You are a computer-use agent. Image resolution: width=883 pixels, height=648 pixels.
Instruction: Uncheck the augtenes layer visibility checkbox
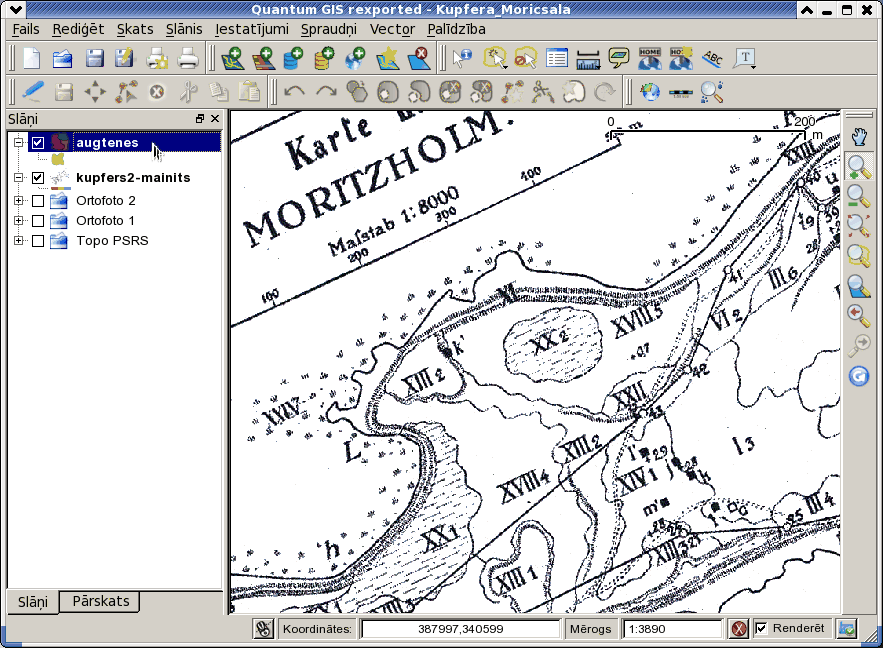click(38, 142)
